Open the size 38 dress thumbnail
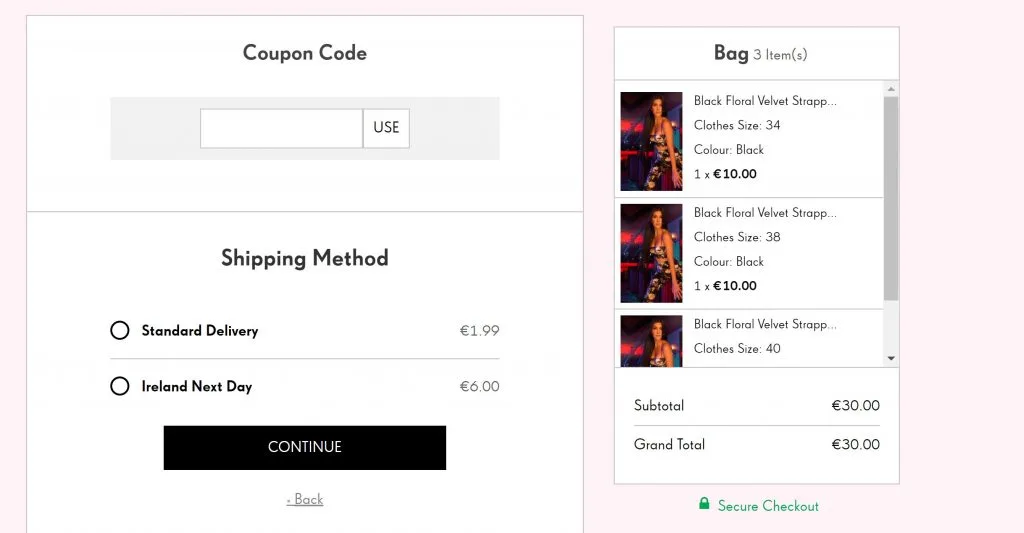The image size is (1024, 533). pos(651,253)
